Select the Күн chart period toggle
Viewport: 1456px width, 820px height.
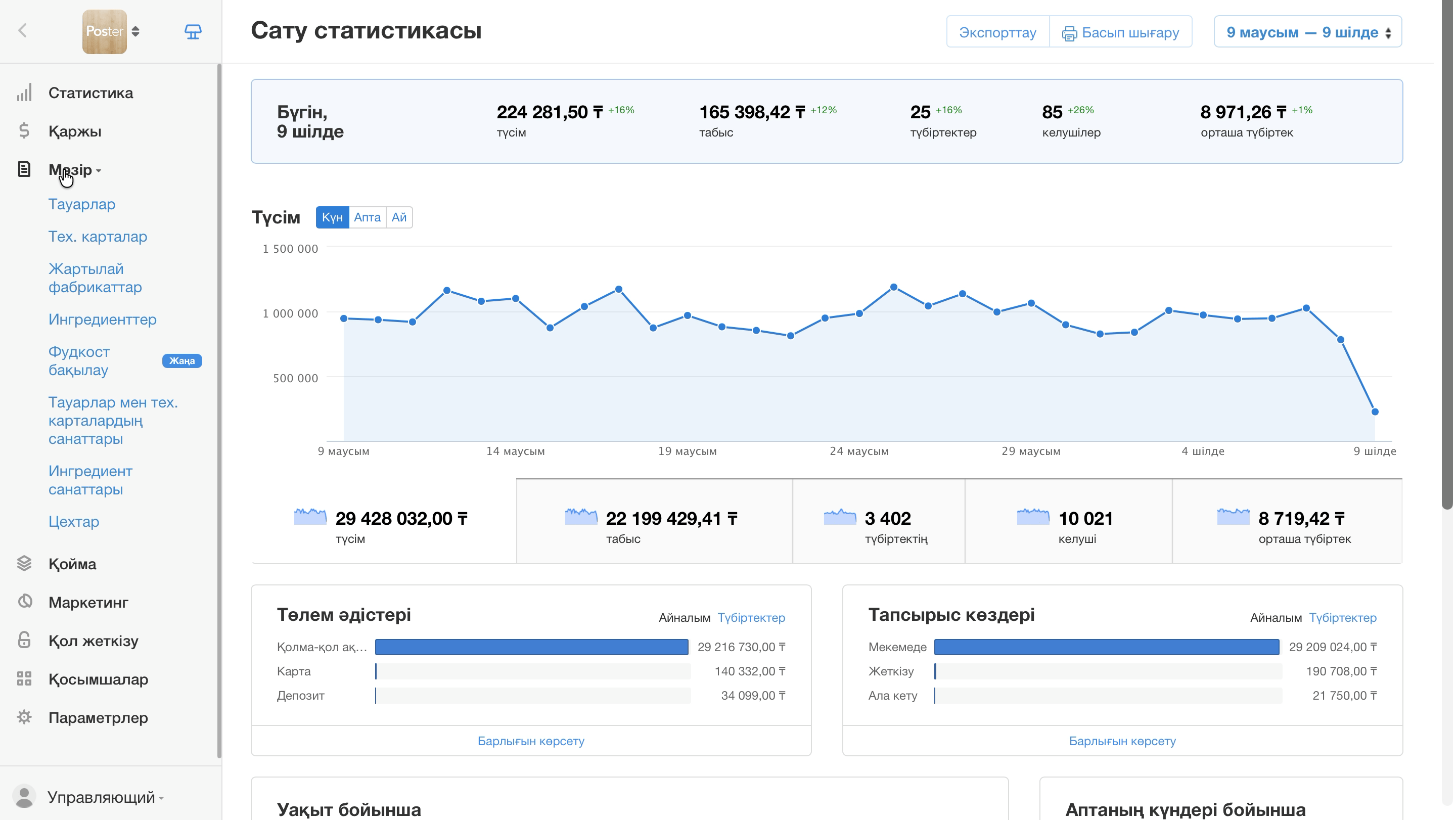pos(332,217)
